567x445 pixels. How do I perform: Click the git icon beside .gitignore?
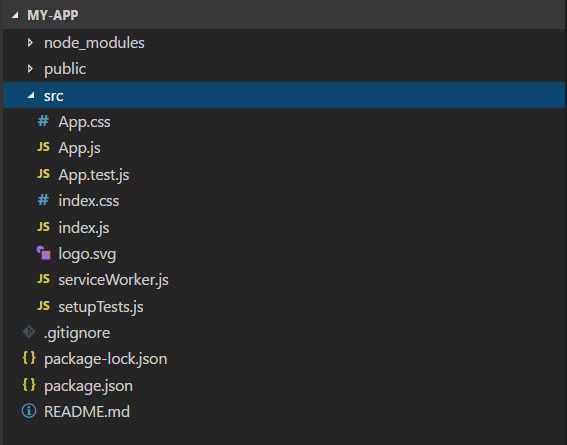coord(29,332)
